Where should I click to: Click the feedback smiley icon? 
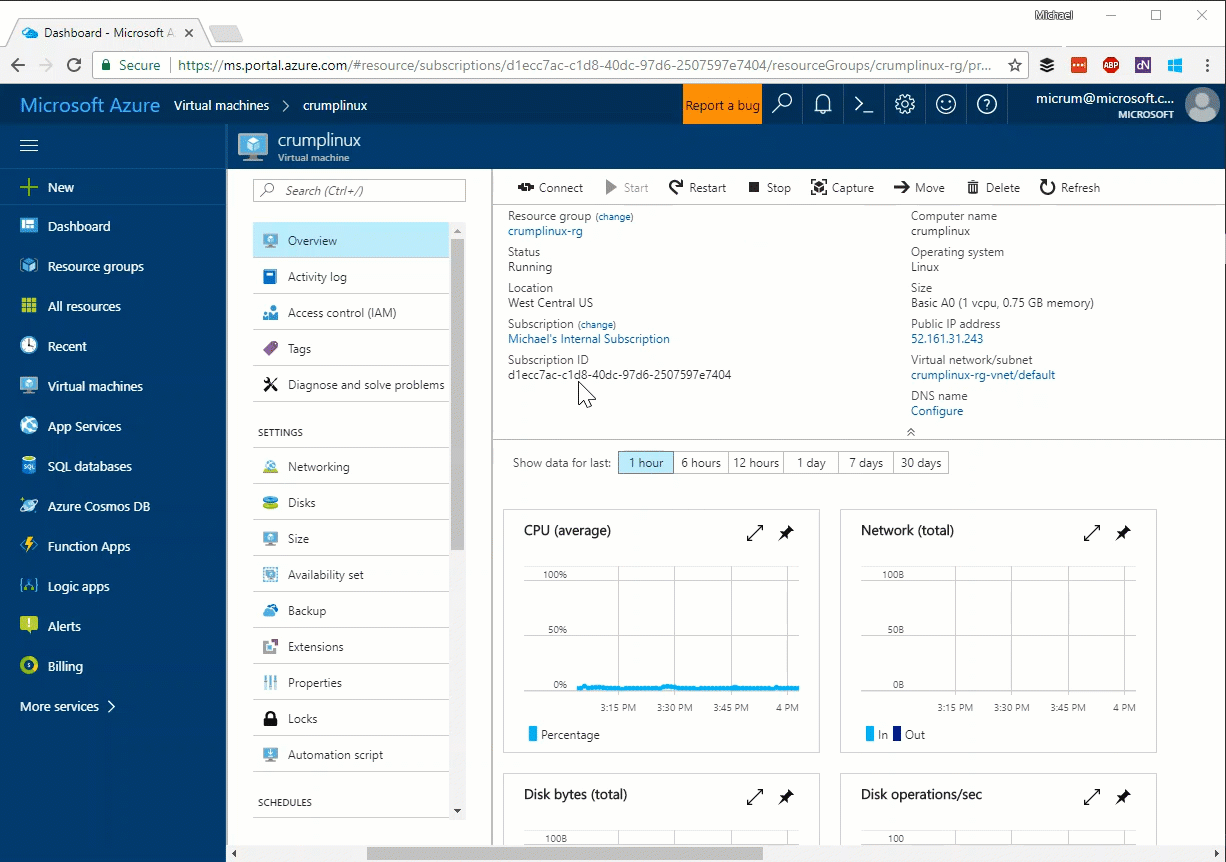click(946, 105)
